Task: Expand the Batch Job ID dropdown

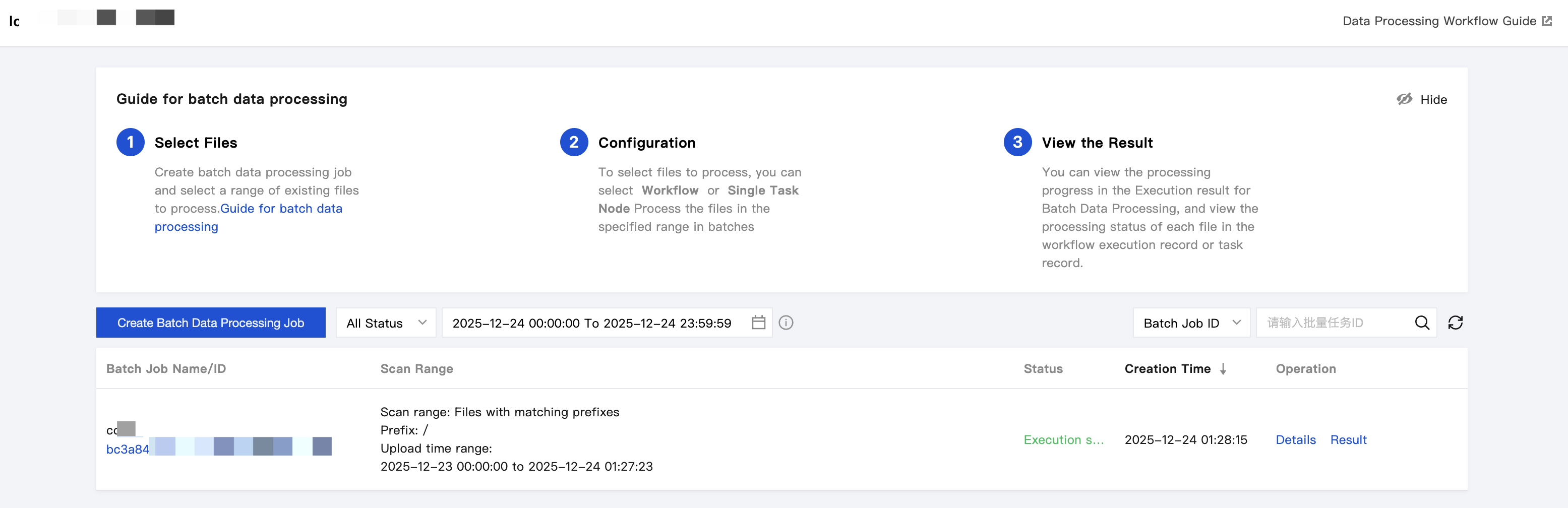Action: [x=1190, y=323]
